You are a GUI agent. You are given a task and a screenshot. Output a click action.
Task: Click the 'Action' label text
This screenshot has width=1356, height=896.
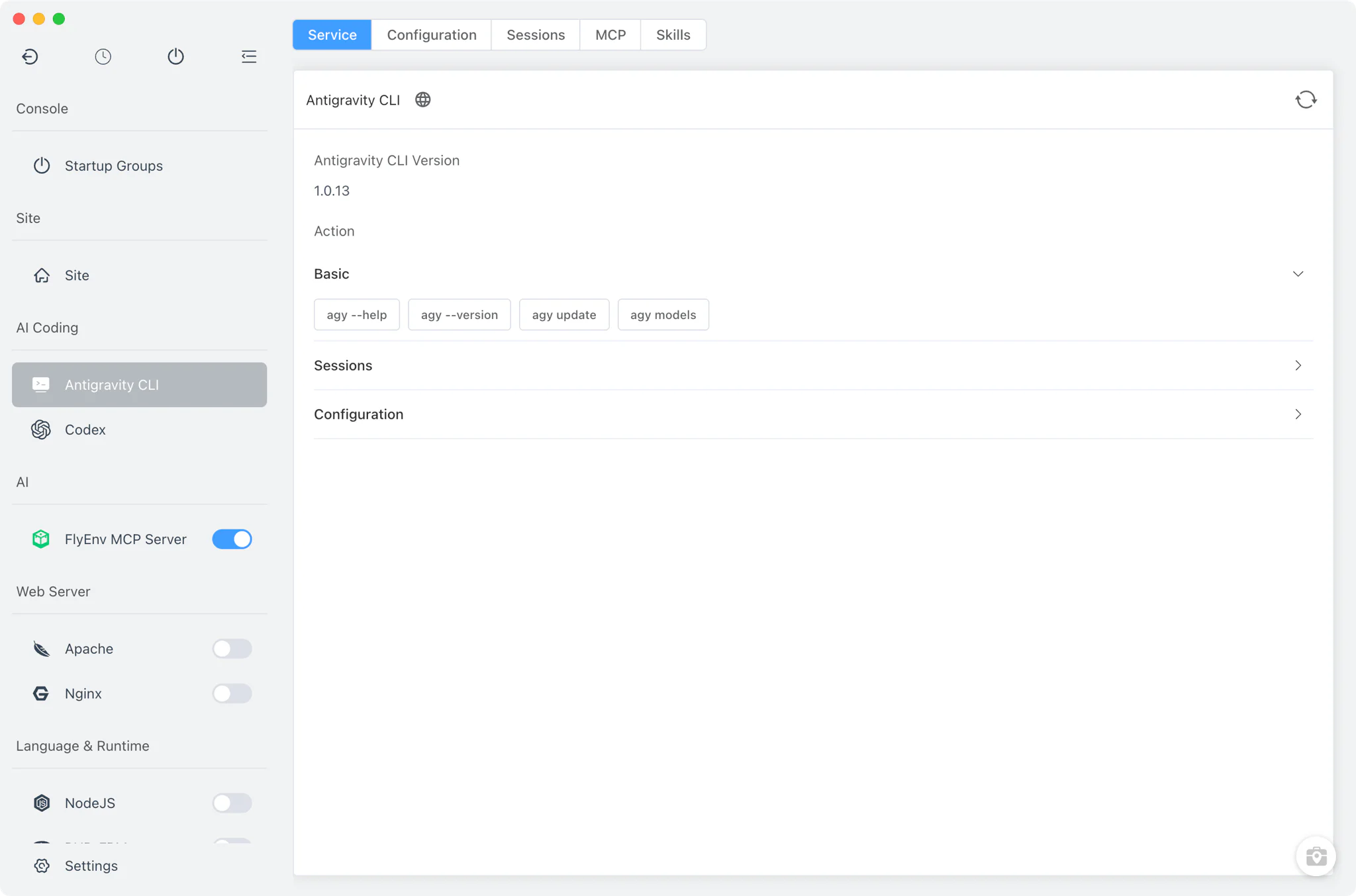[334, 231]
